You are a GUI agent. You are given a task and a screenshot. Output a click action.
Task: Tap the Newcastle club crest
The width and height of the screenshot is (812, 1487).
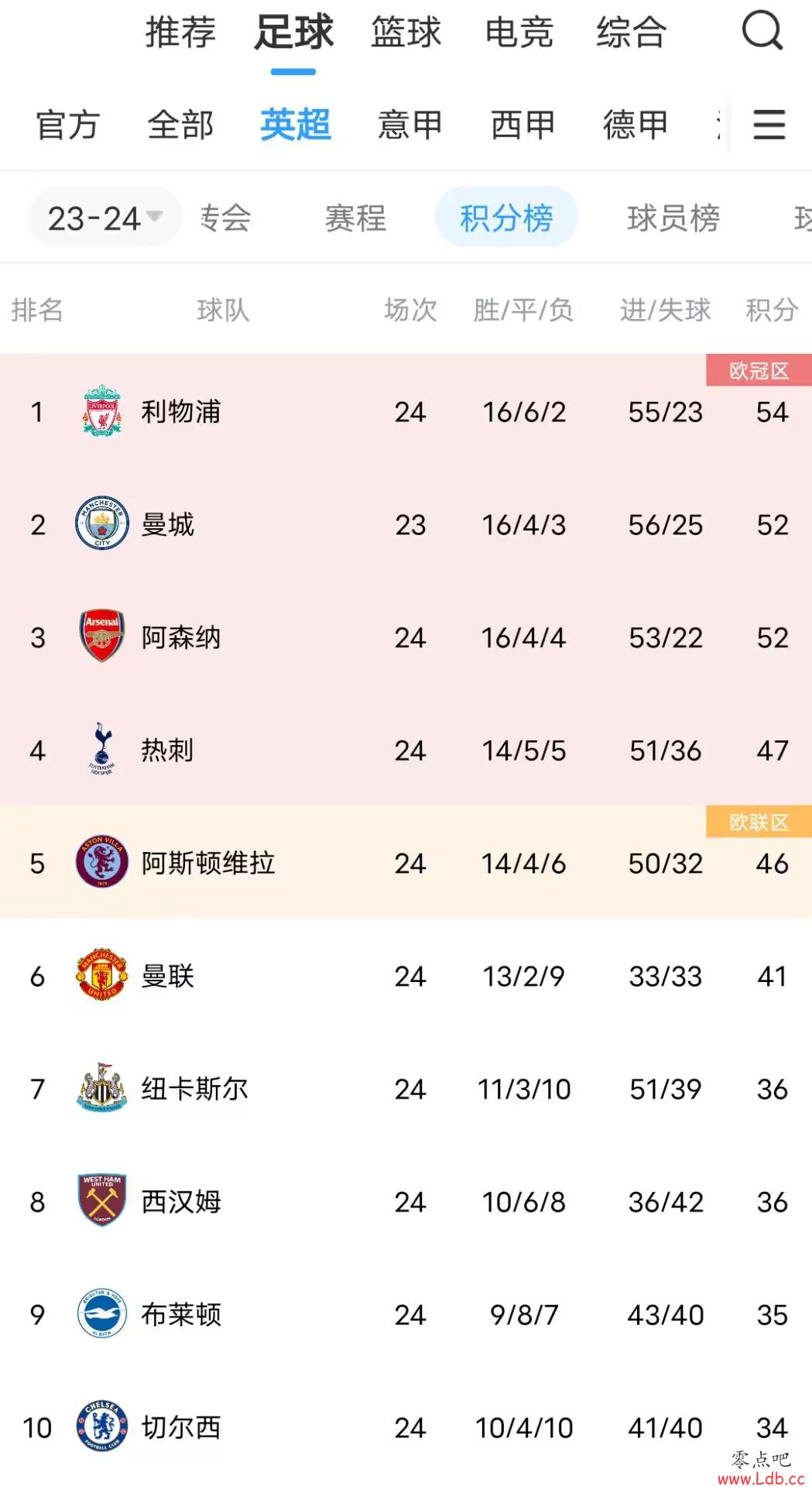pos(102,1088)
